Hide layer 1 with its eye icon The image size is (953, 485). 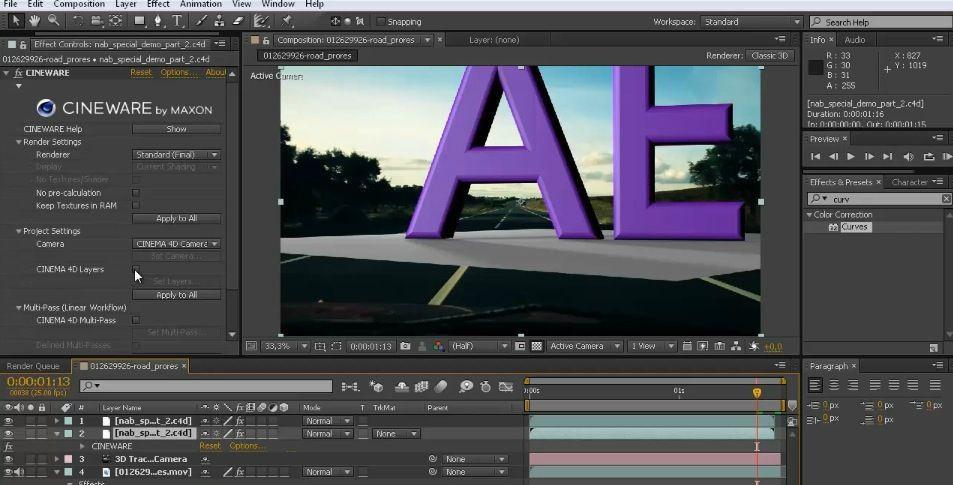click(9, 421)
